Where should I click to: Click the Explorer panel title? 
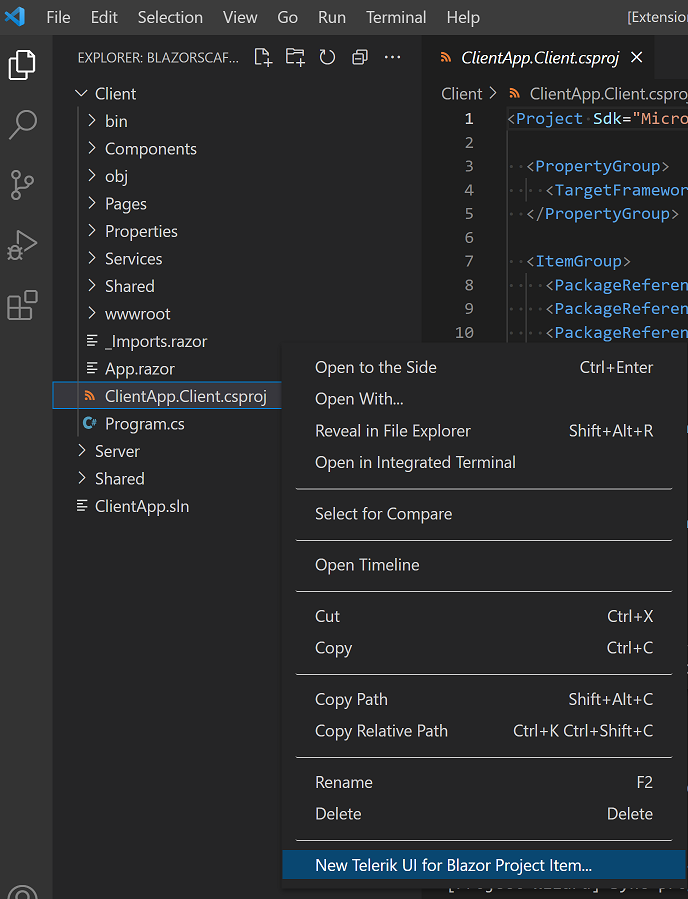pyautogui.click(x=158, y=58)
